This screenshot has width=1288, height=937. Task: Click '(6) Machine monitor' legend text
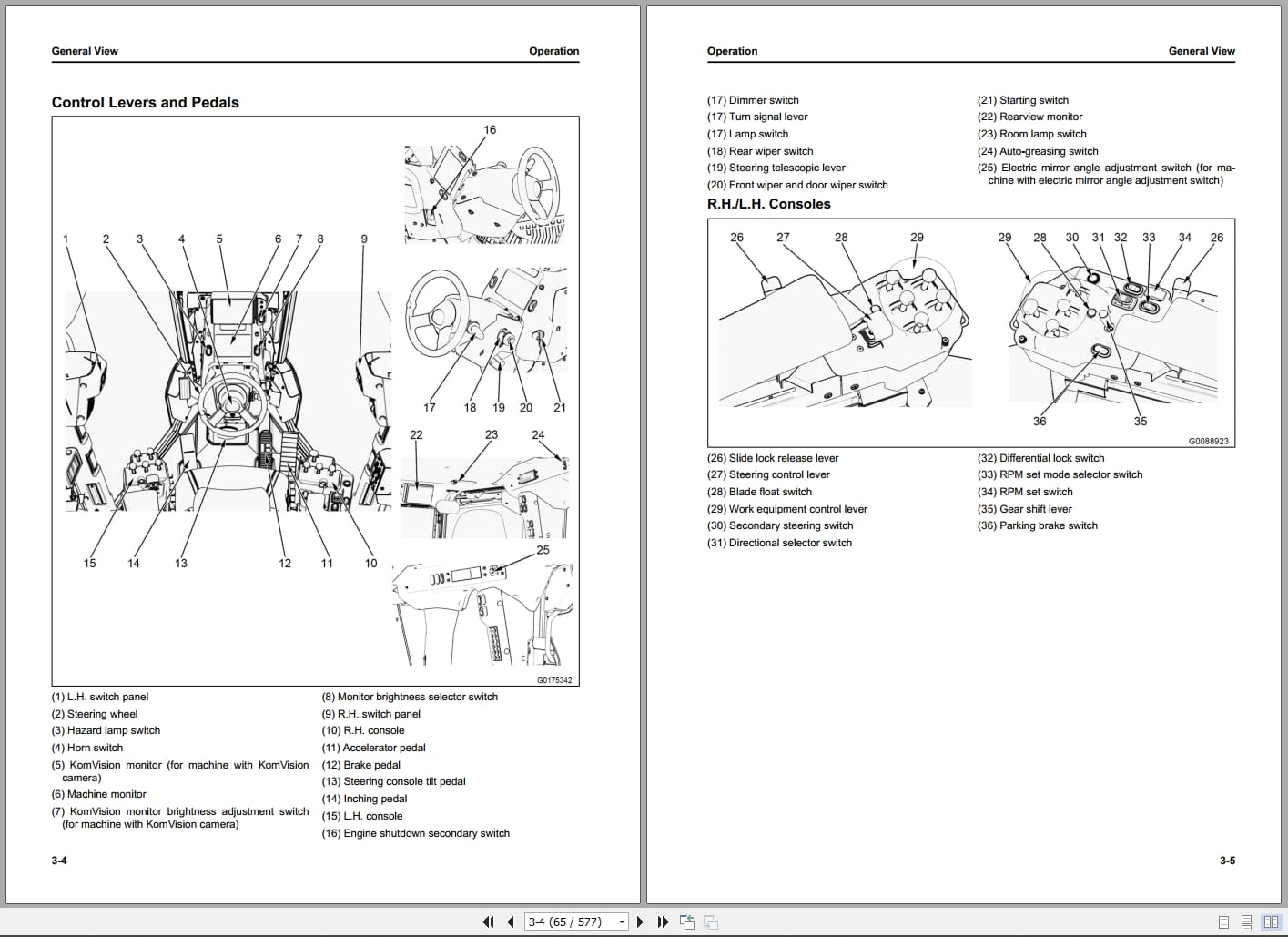point(98,794)
